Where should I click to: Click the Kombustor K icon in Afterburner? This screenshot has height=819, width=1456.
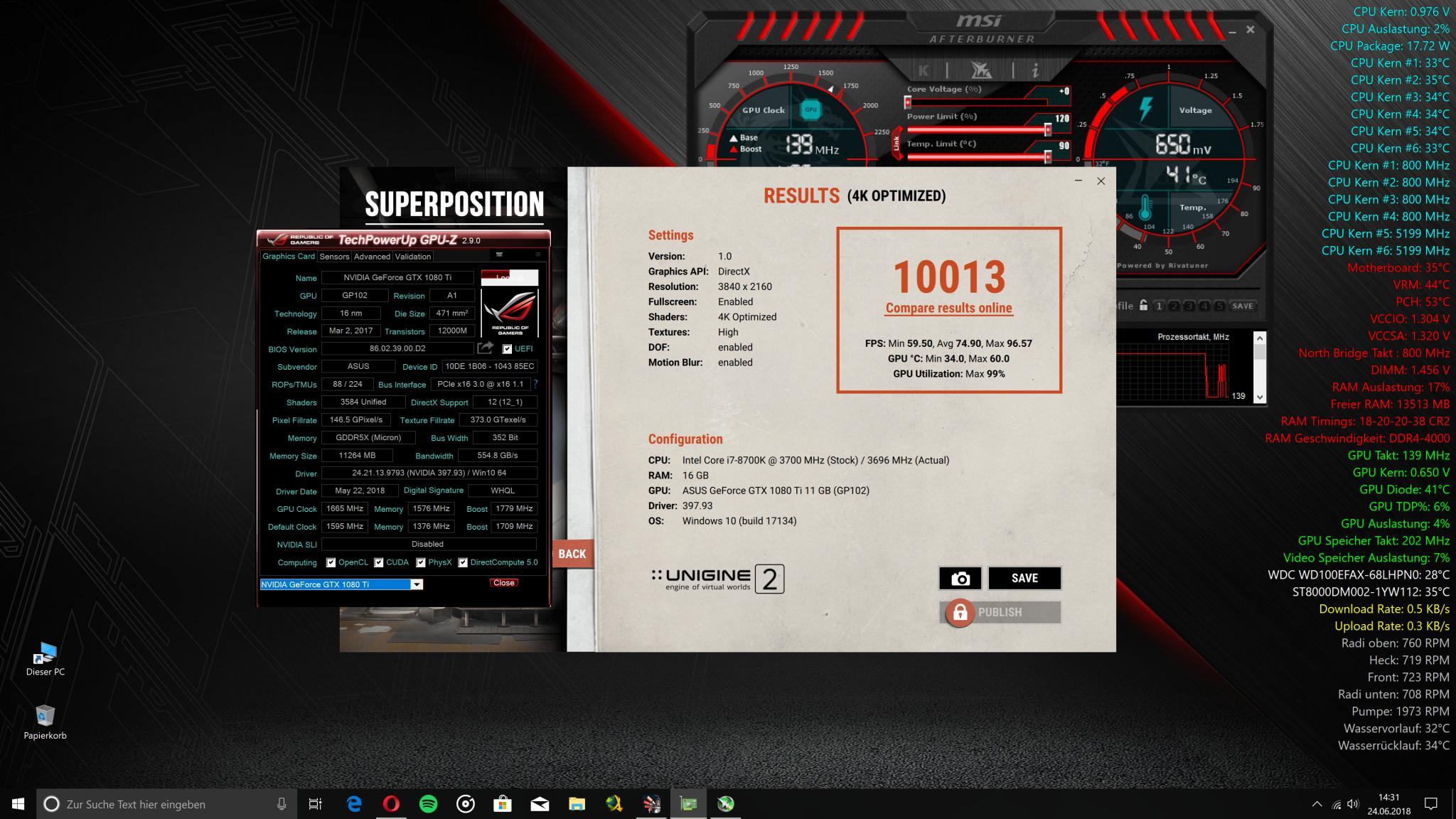point(924,70)
